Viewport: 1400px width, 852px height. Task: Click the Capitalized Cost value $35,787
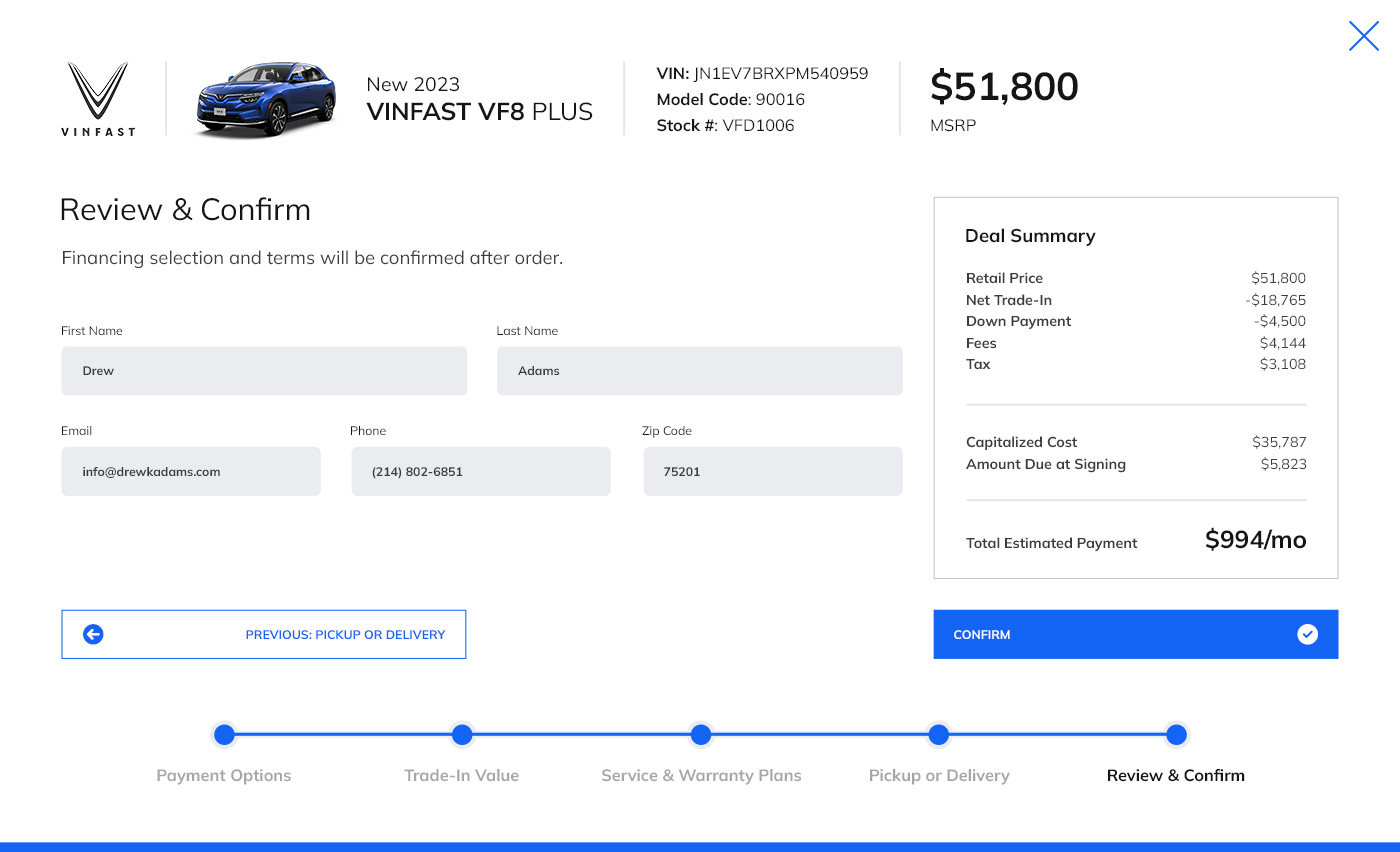click(x=1279, y=442)
